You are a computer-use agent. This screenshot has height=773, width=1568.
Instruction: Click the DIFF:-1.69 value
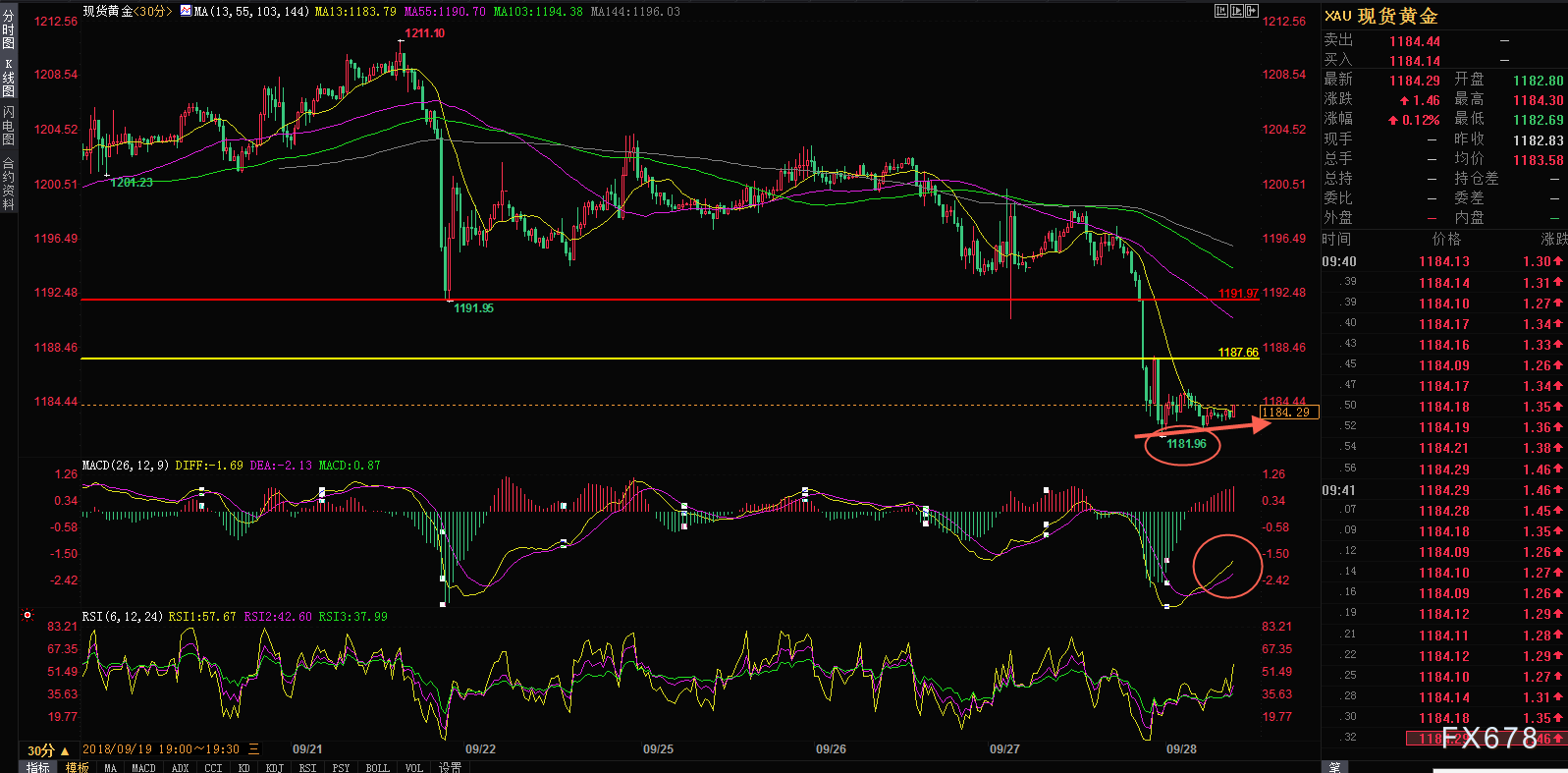coord(209,466)
